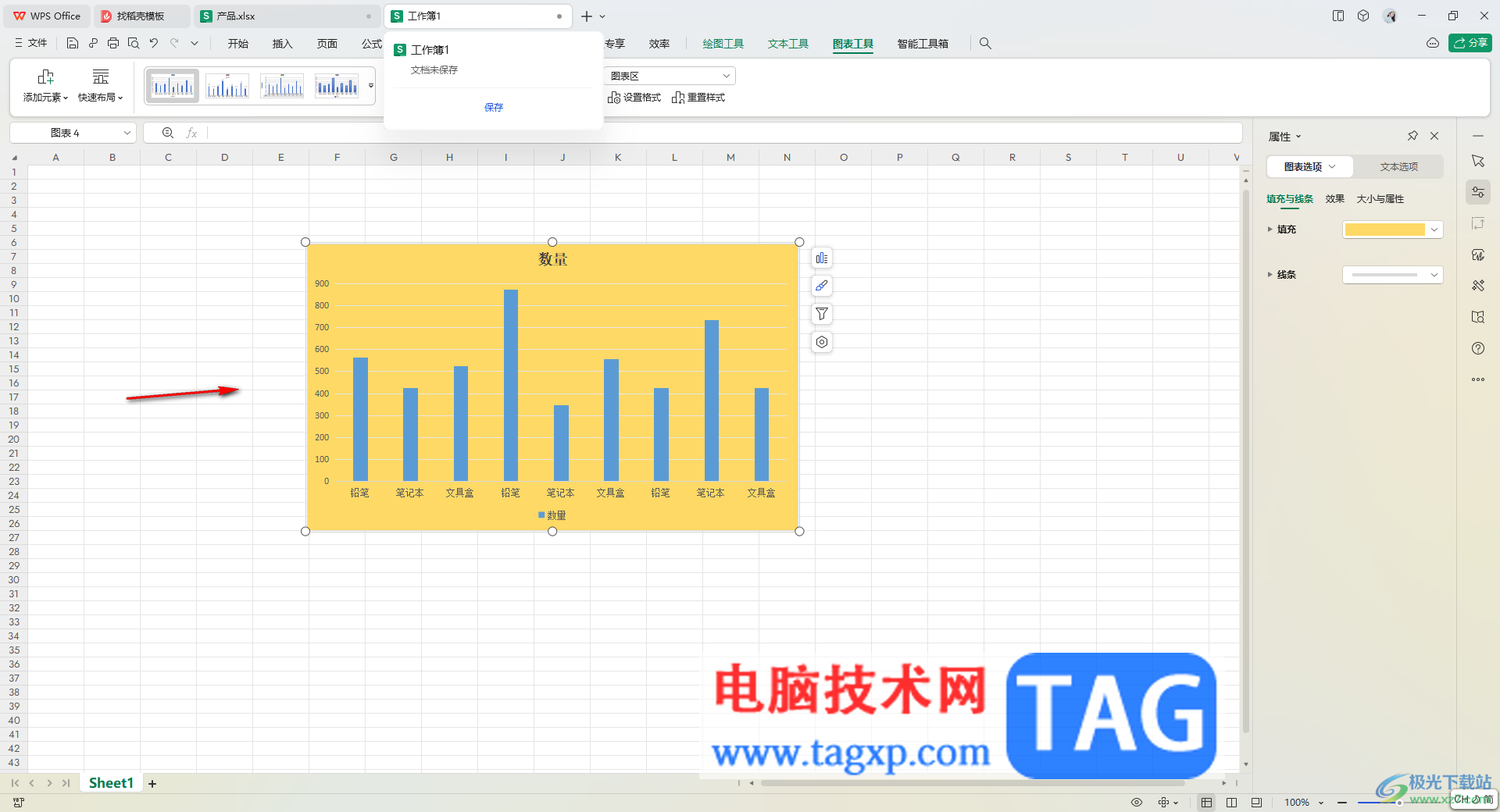Click the Chart Filter funnel button

822,314
